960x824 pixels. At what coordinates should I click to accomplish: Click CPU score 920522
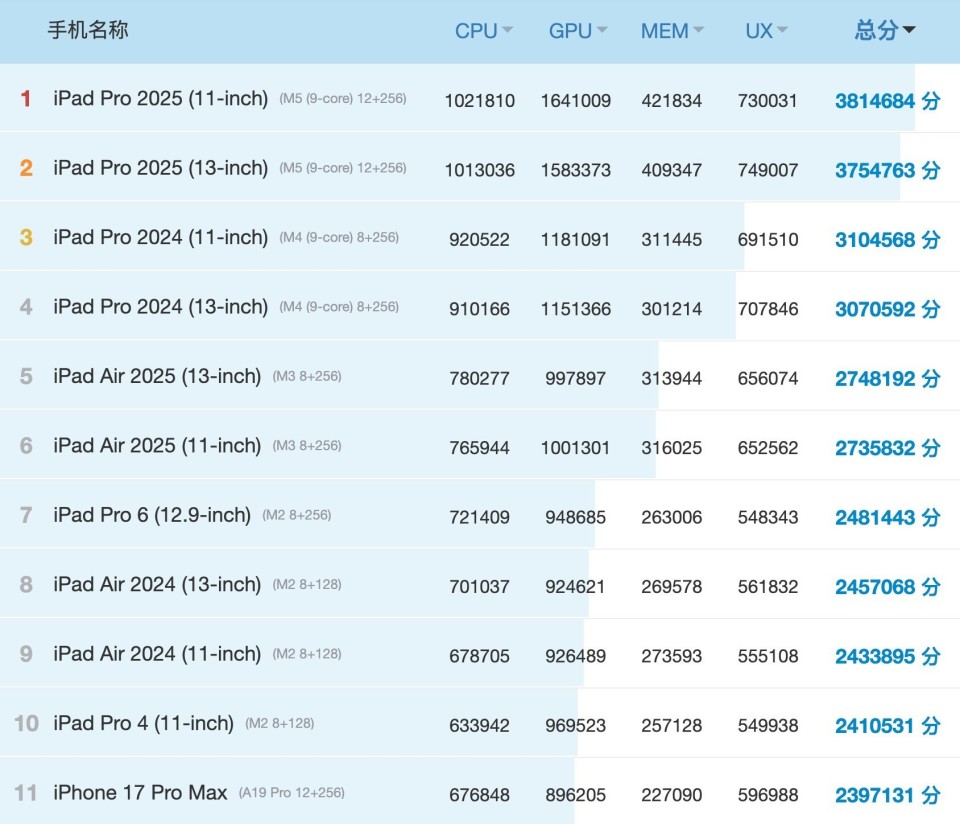pos(479,239)
